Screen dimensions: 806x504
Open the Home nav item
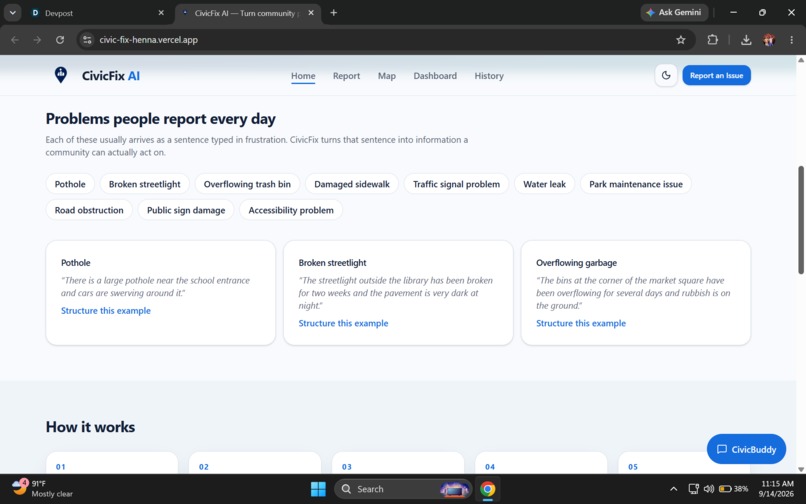point(303,76)
